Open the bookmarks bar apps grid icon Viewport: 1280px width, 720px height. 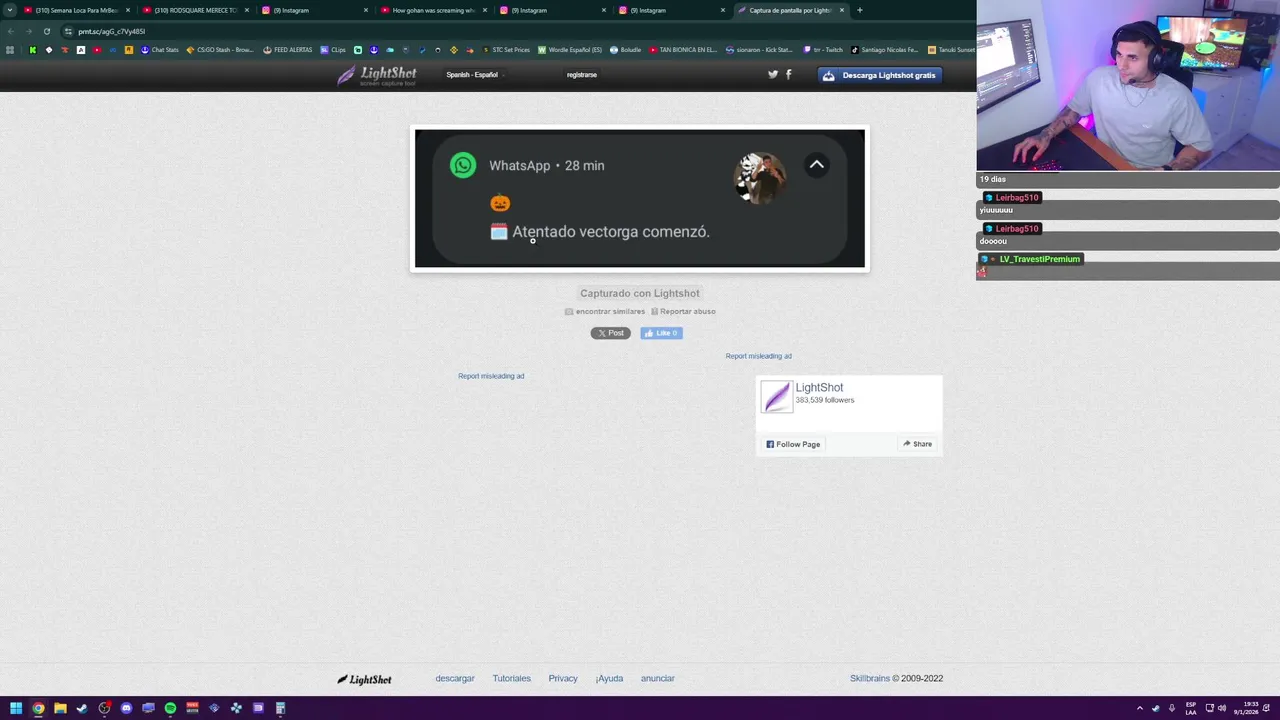coord(10,50)
